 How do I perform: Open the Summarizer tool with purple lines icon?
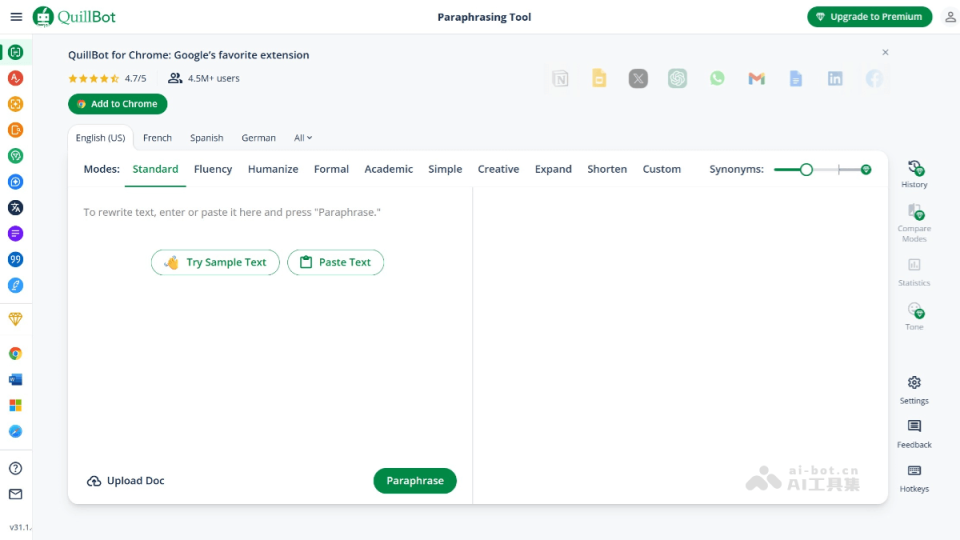(x=15, y=234)
